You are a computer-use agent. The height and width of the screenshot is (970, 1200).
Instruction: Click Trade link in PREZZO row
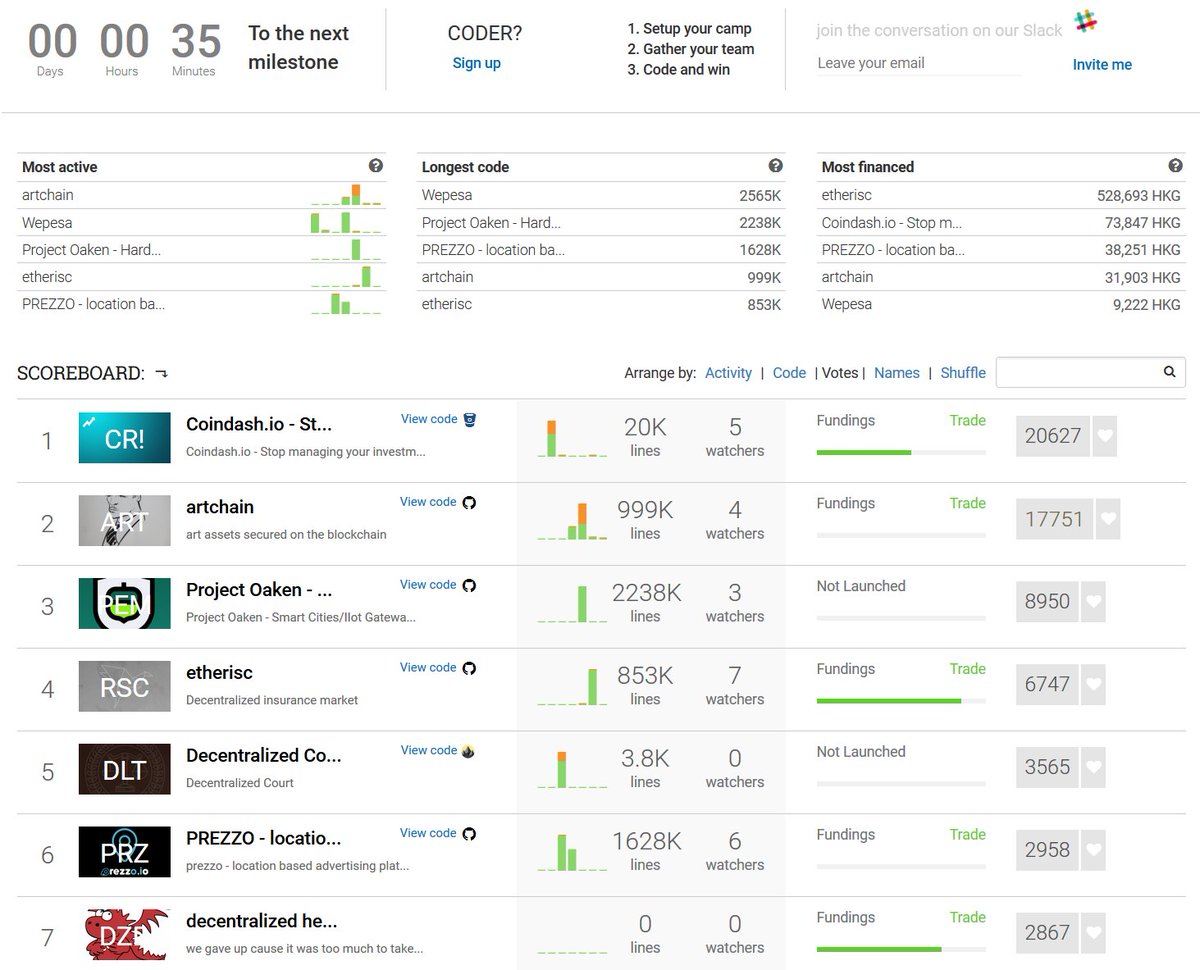click(x=967, y=834)
